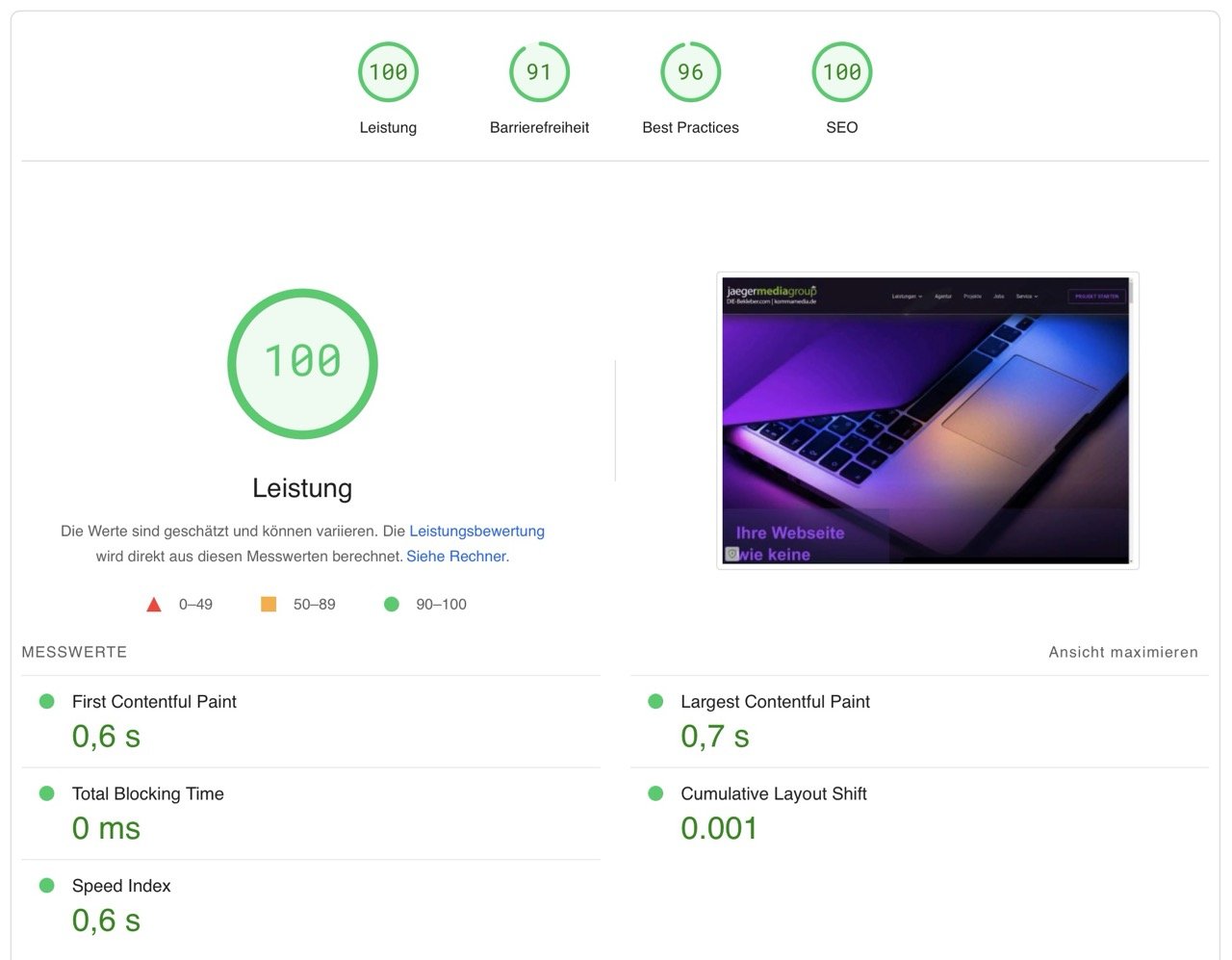1232x960 pixels.
Task: Click the Best Practices category label
Action: point(690,127)
